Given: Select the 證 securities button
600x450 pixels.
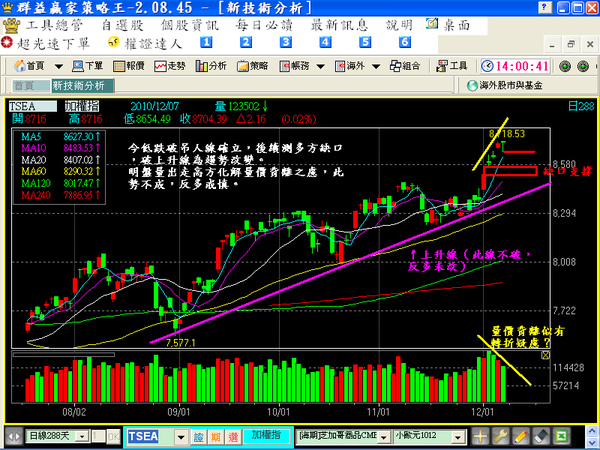Looking at the screenshot, I should click(x=198, y=437).
